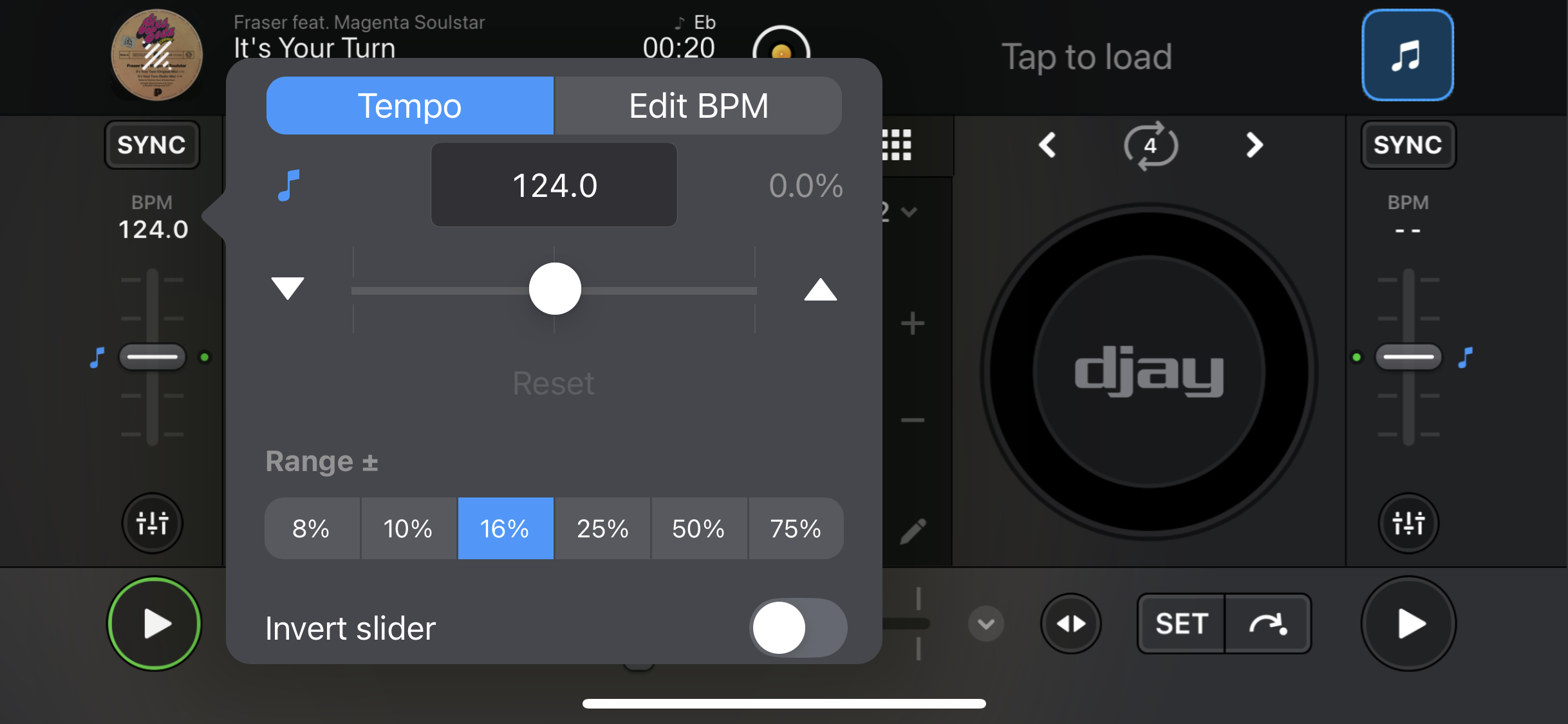This screenshot has height=724, width=1568.
Task: Tap the pencil edit icon
Action: coord(912,532)
